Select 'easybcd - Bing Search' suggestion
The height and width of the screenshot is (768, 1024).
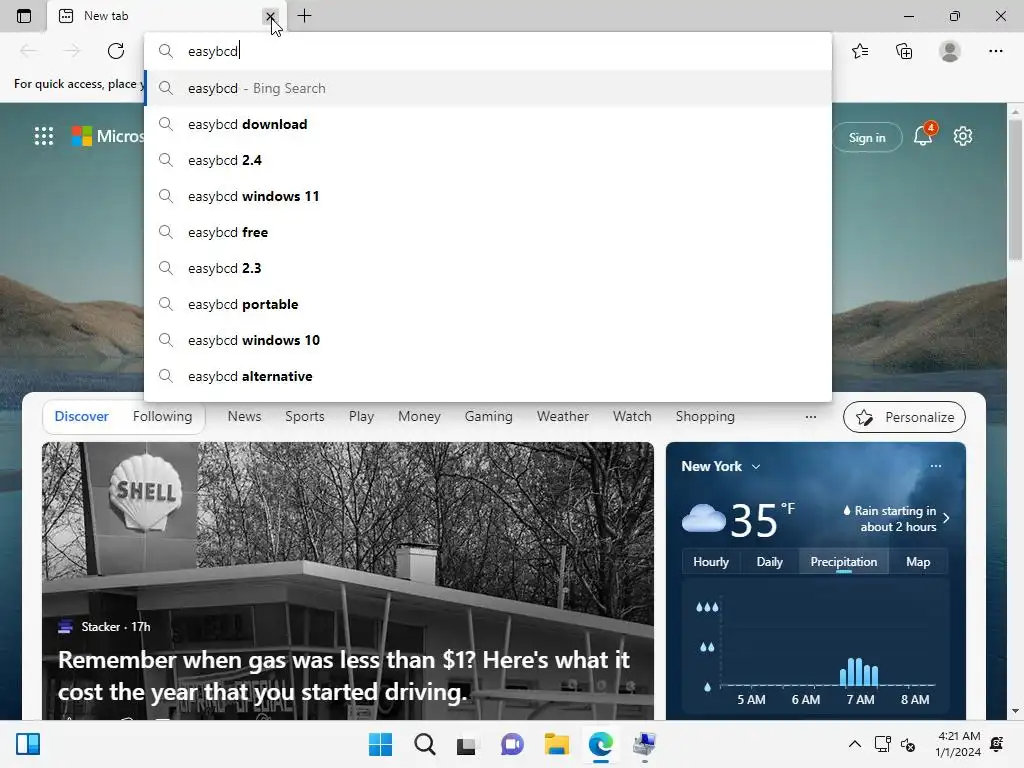coord(488,88)
